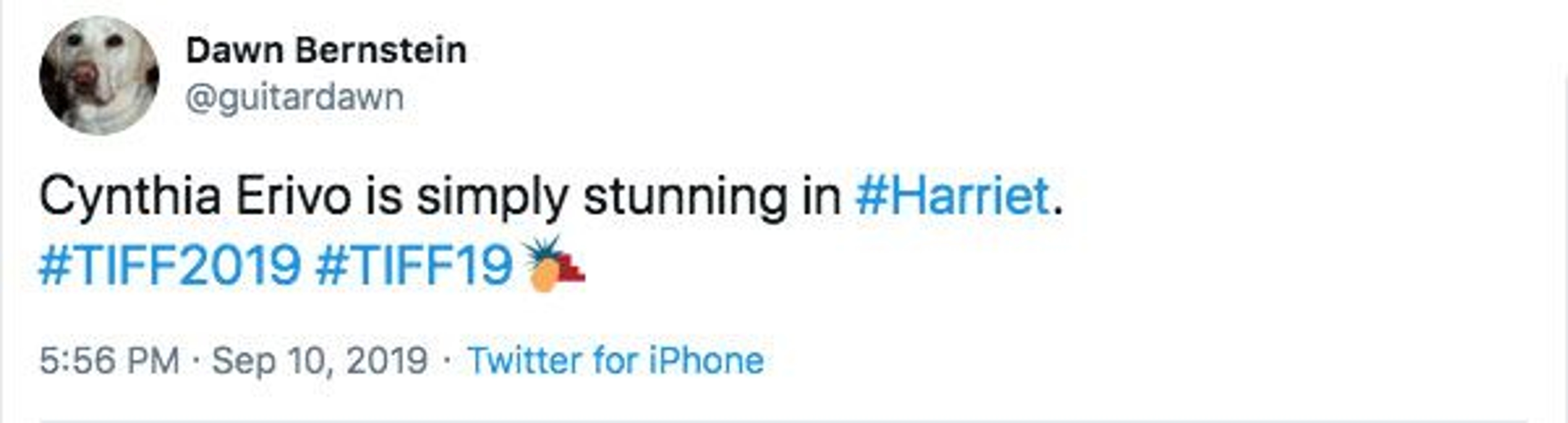Open the #TIFF2019 hashtag

click(x=170, y=264)
